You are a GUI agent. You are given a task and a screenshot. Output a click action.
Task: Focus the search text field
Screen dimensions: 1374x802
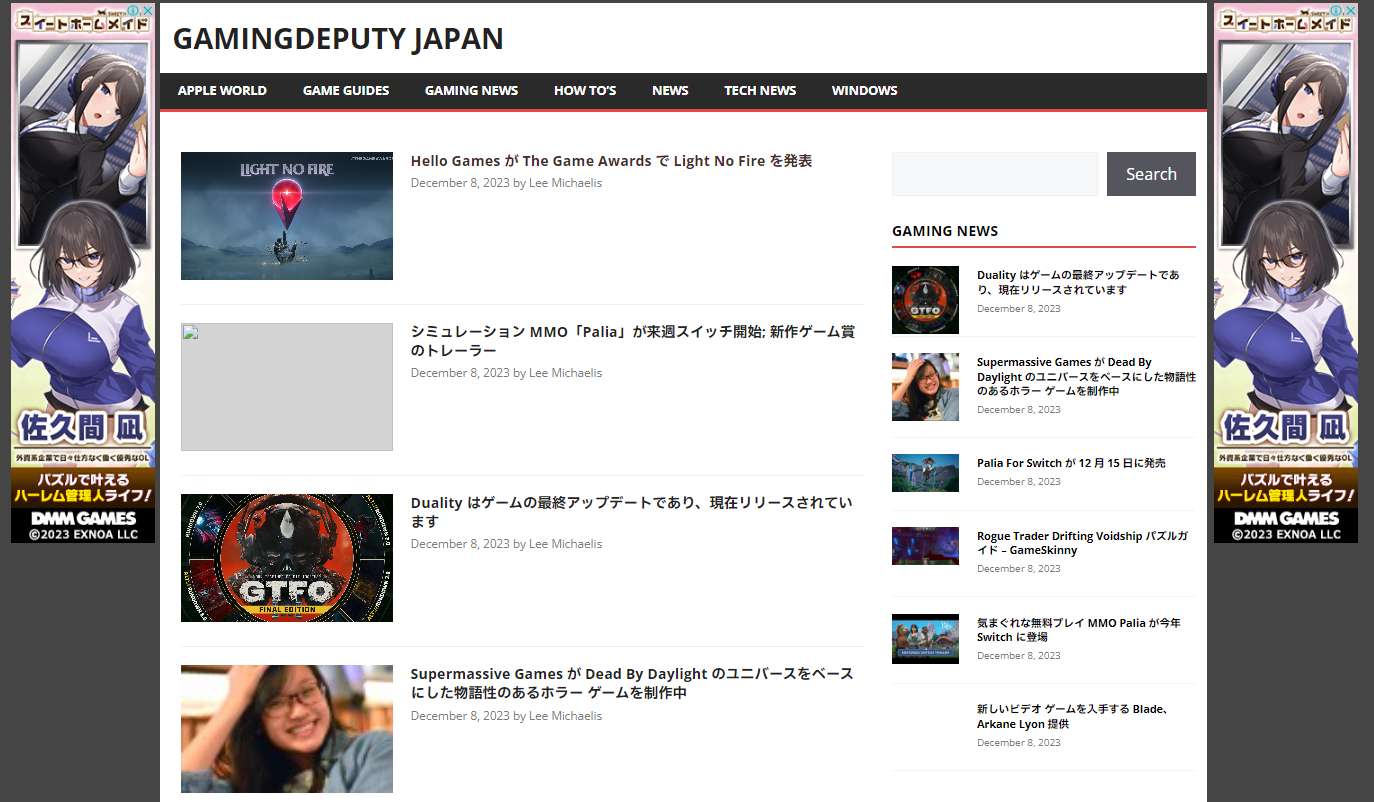[994, 174]
